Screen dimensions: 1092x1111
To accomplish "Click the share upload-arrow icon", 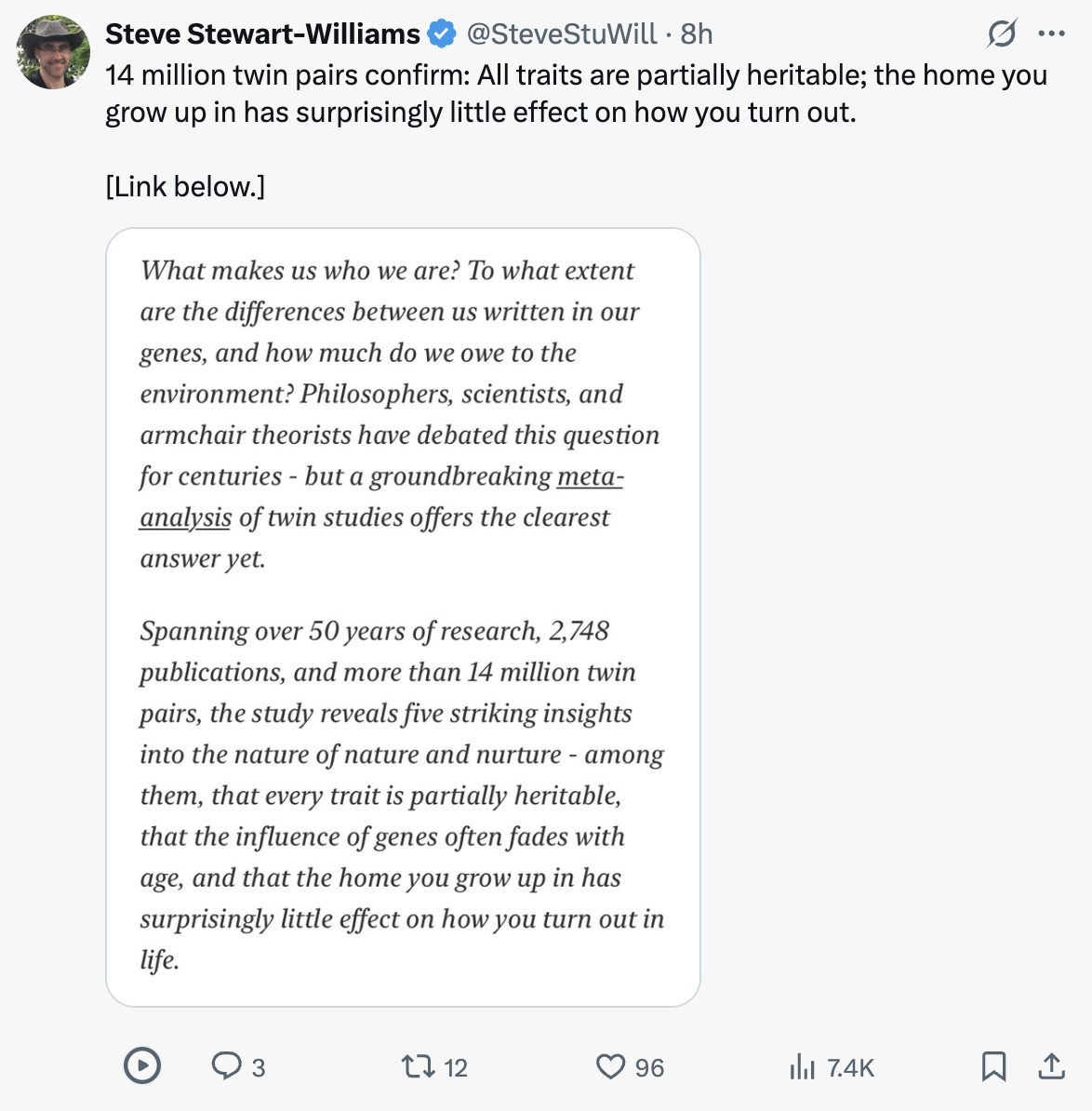I will coord(1051,1066).
